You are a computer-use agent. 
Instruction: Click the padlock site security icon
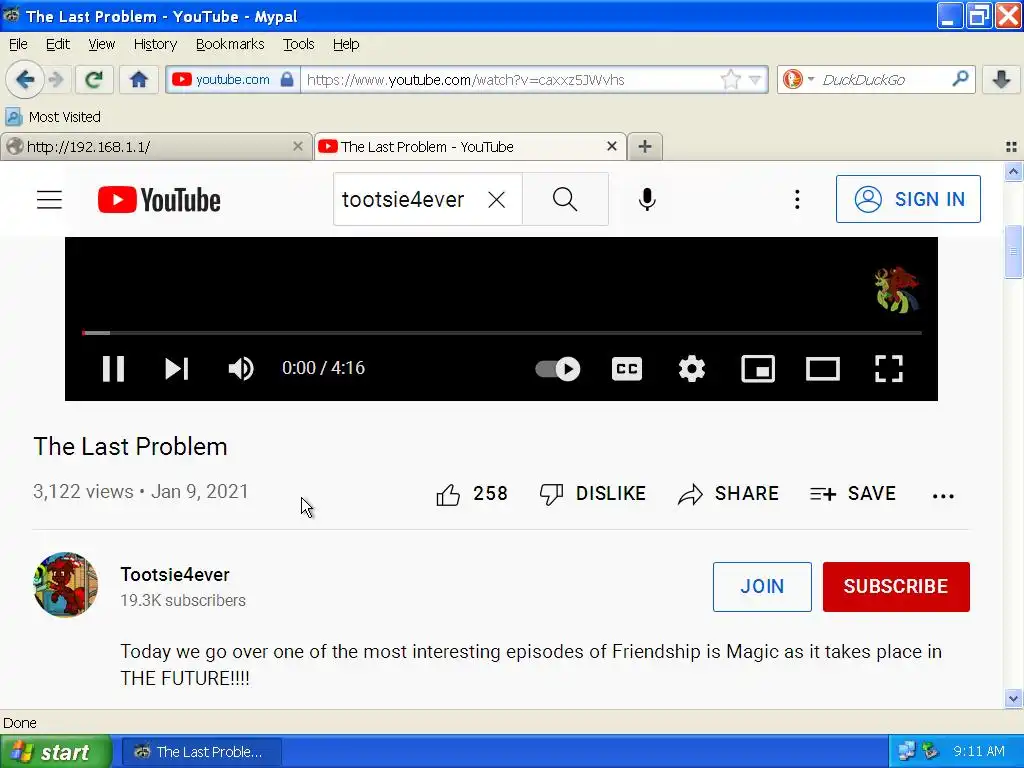pyautogui.click(x=287, y=80)
